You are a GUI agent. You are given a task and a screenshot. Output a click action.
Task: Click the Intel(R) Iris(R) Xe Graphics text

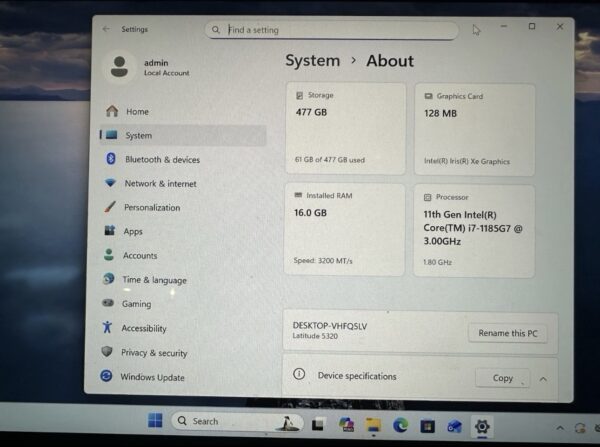click(x=467, y=161)
